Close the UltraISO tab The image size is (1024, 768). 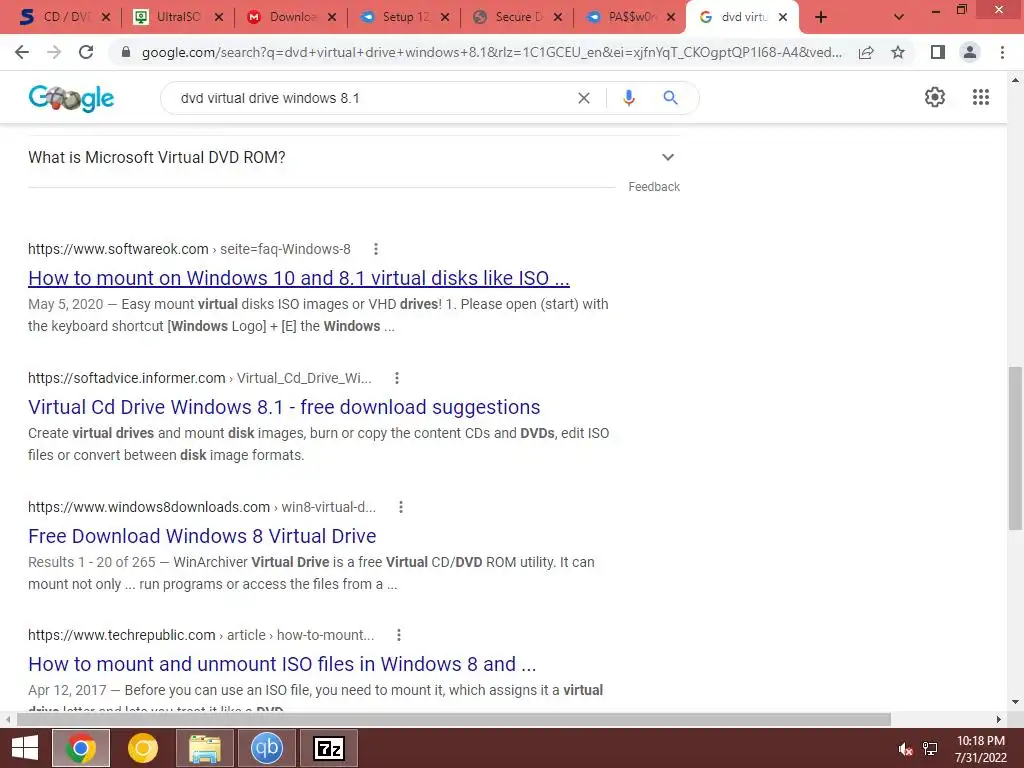[219, 18]
